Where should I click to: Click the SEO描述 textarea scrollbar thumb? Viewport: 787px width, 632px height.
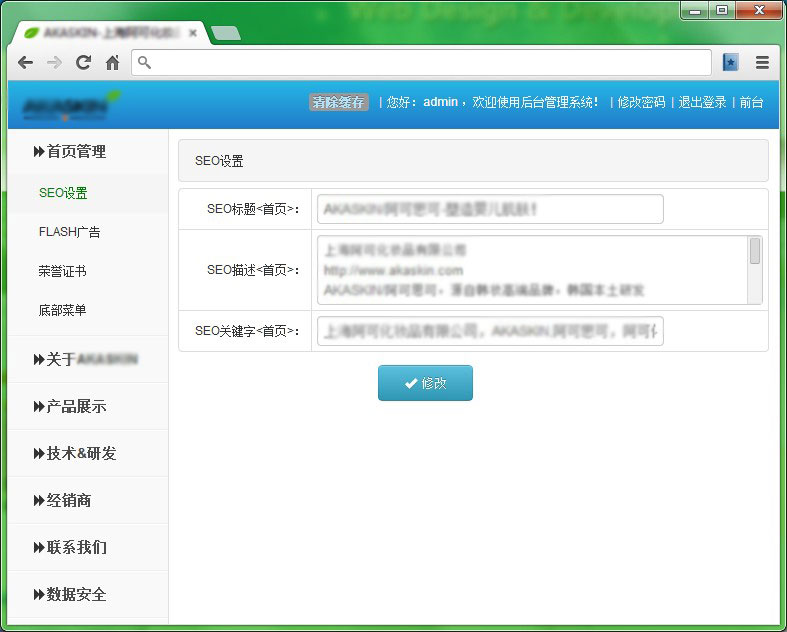pos(755,250)
